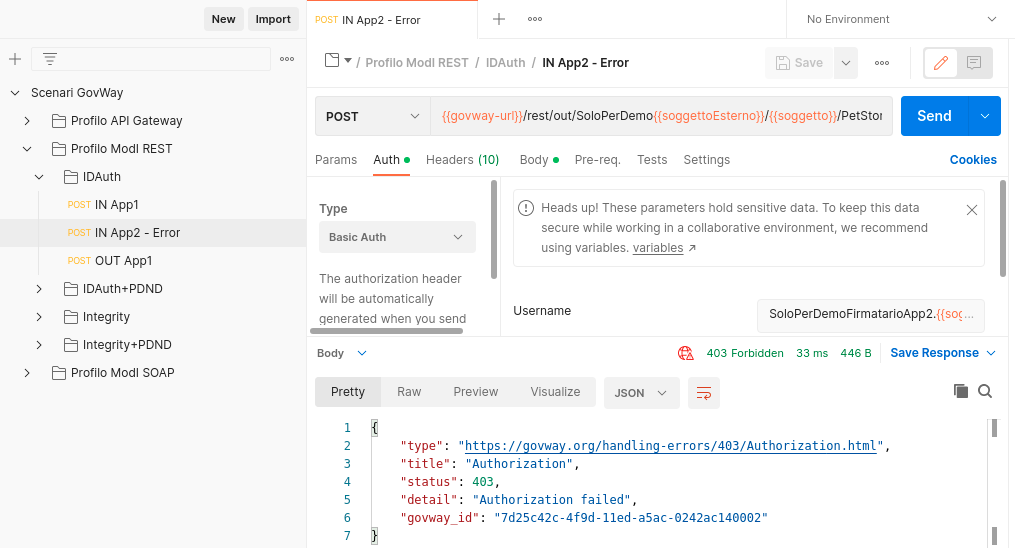This screenshot has height=548, width=1015.
Task: Close the sensitive data heads-up notice
Action: pyautogui.click(x=972, y=210)
